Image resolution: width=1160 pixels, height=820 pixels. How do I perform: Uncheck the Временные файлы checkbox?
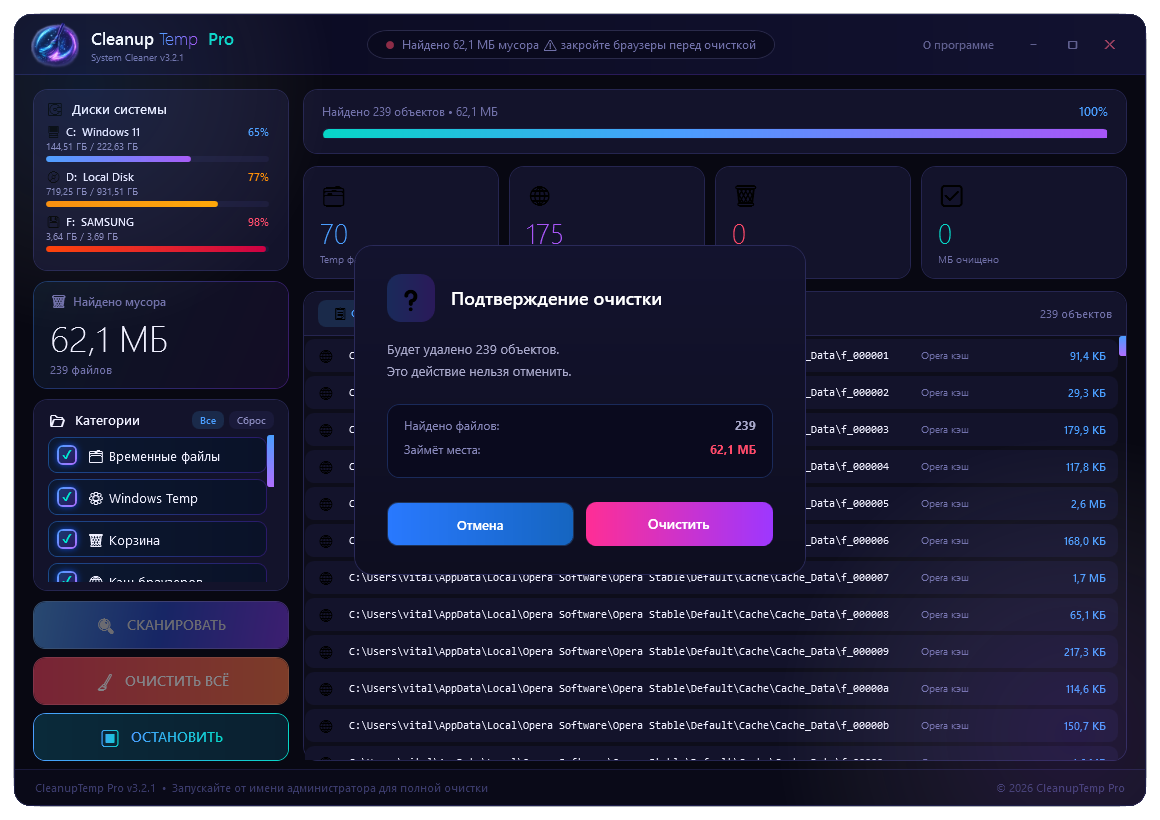[67, 455]
